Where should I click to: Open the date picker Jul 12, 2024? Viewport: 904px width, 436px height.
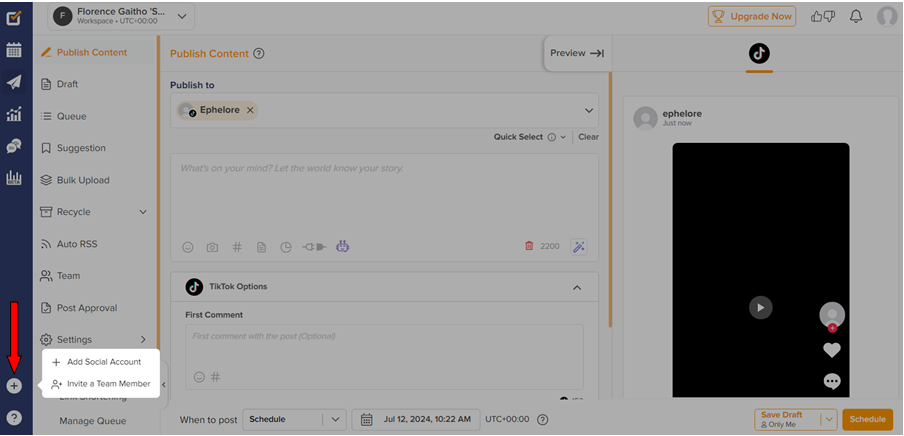(x=416, y=419)
